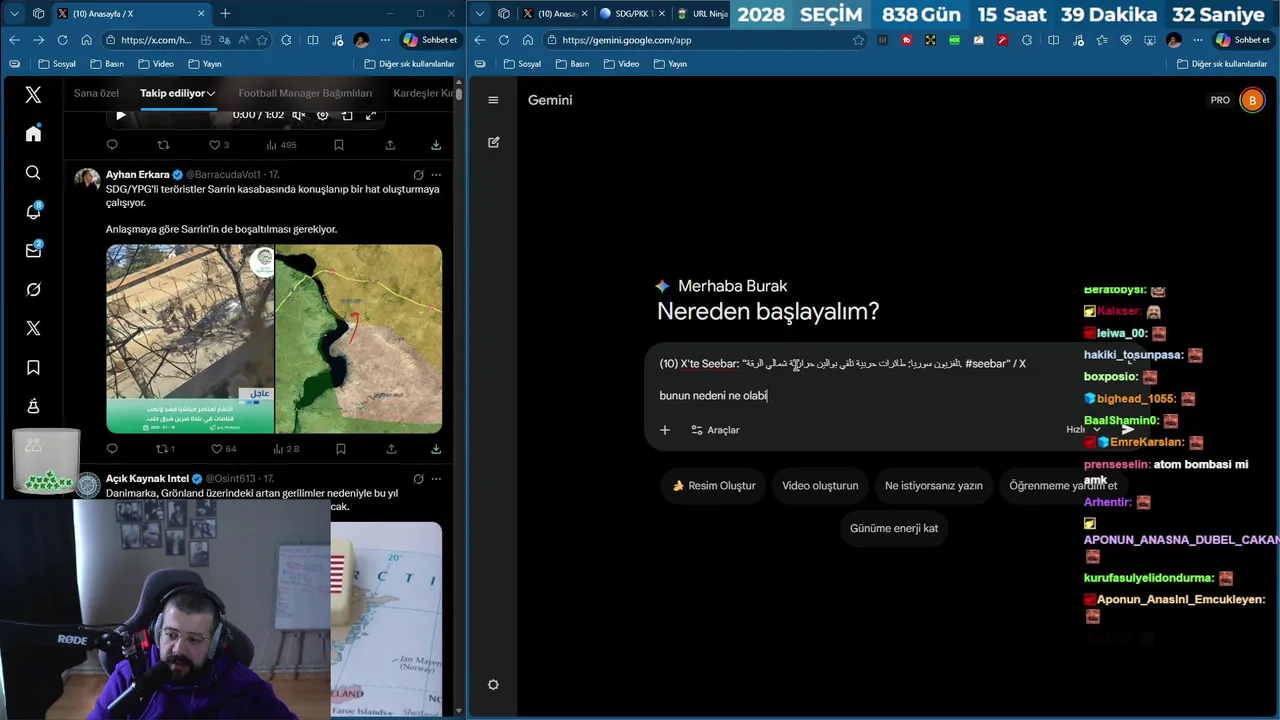The height and width of the screenshot is (720, 1280).
Task: Open X home from the sidebar house icon
Action: coord(33,134)
